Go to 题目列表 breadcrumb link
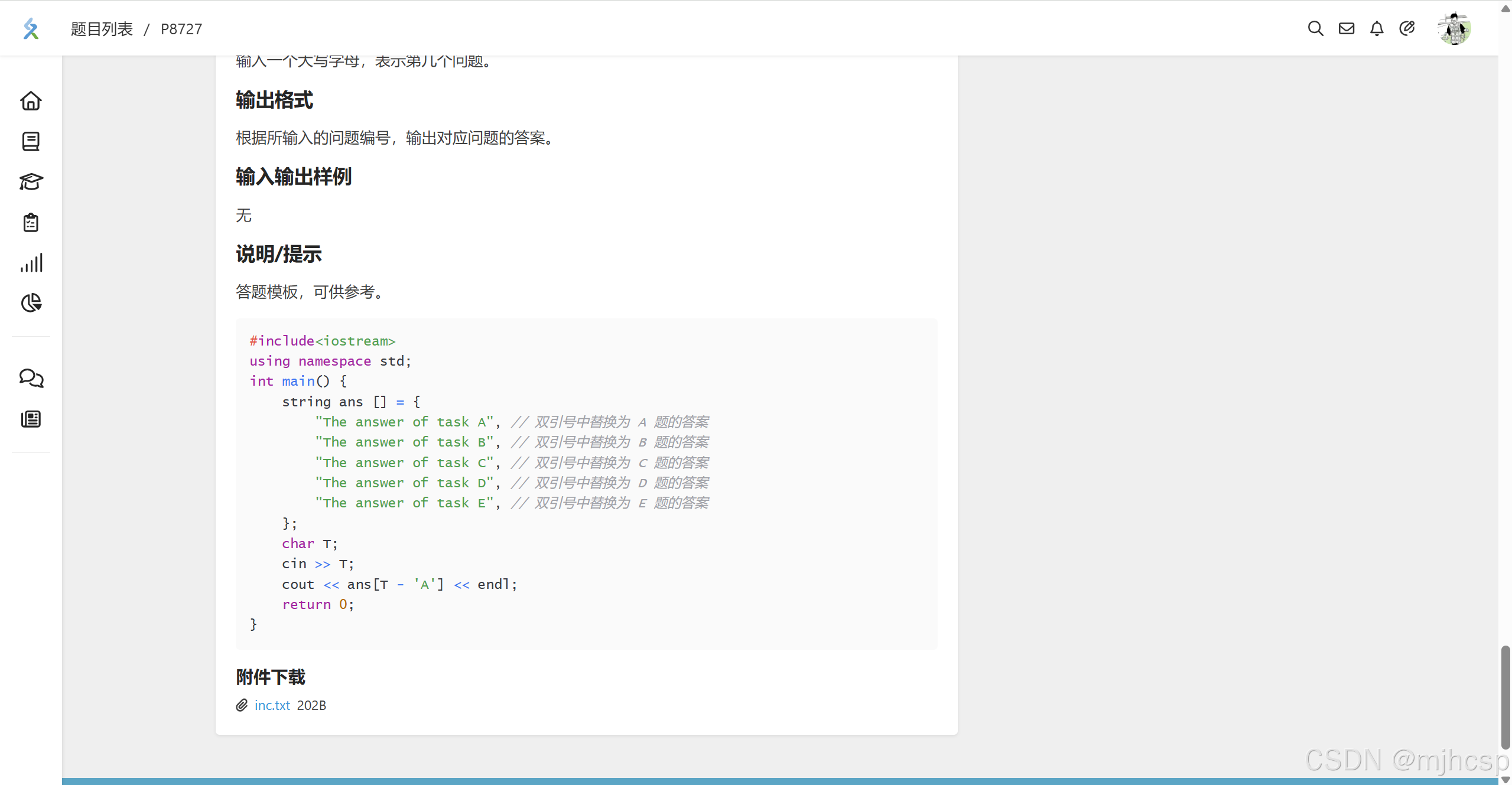This screenshot has height=785, width=1512. click(102, 29)
